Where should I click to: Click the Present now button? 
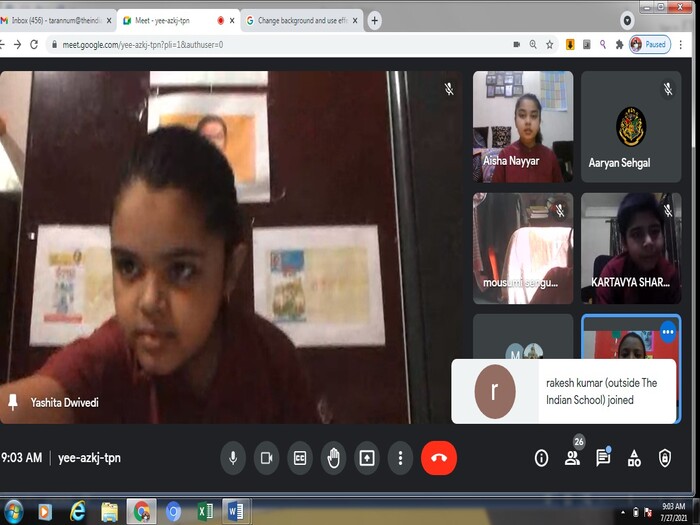click(367, 458)
